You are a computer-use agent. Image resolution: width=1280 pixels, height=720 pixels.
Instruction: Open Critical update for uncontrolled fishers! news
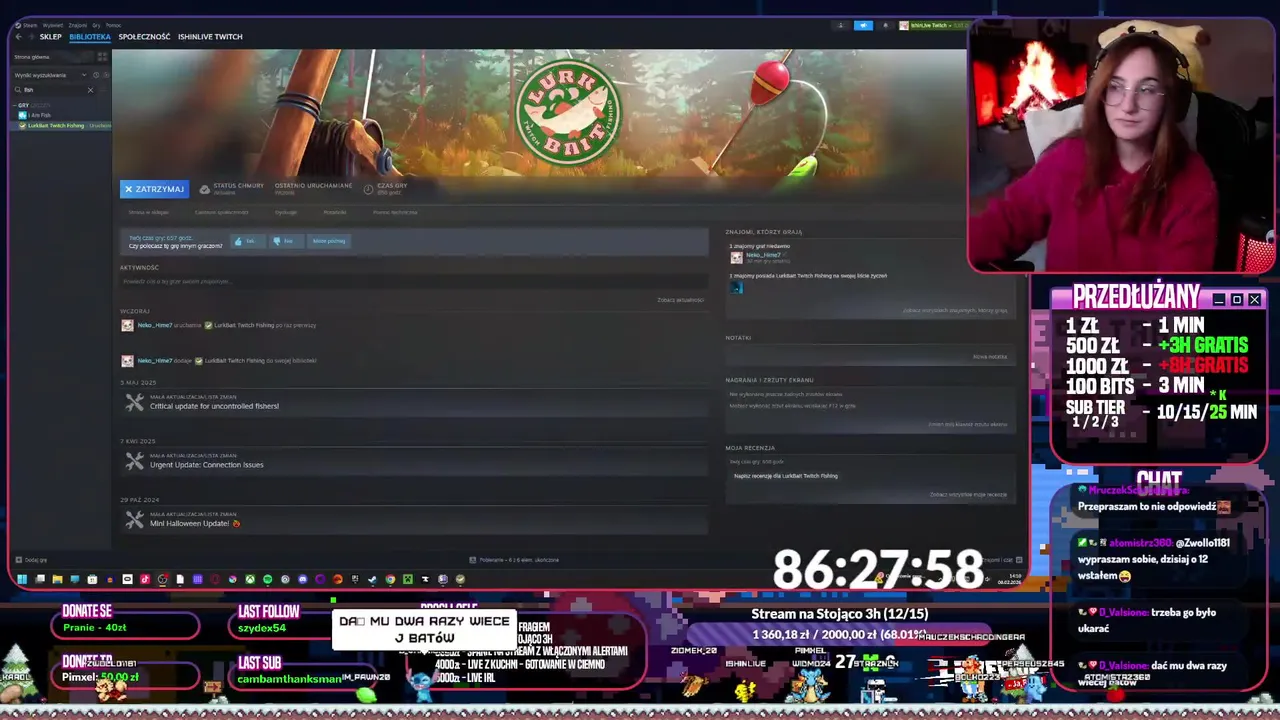214,406
